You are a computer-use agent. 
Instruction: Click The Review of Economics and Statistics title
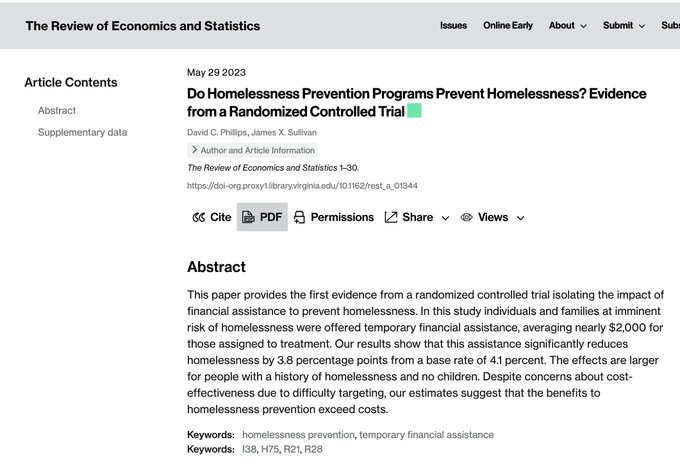[143, 26]
